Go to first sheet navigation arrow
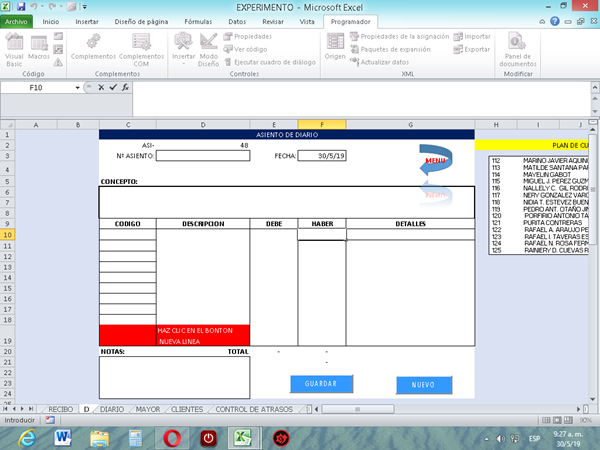 coord(6,409)
